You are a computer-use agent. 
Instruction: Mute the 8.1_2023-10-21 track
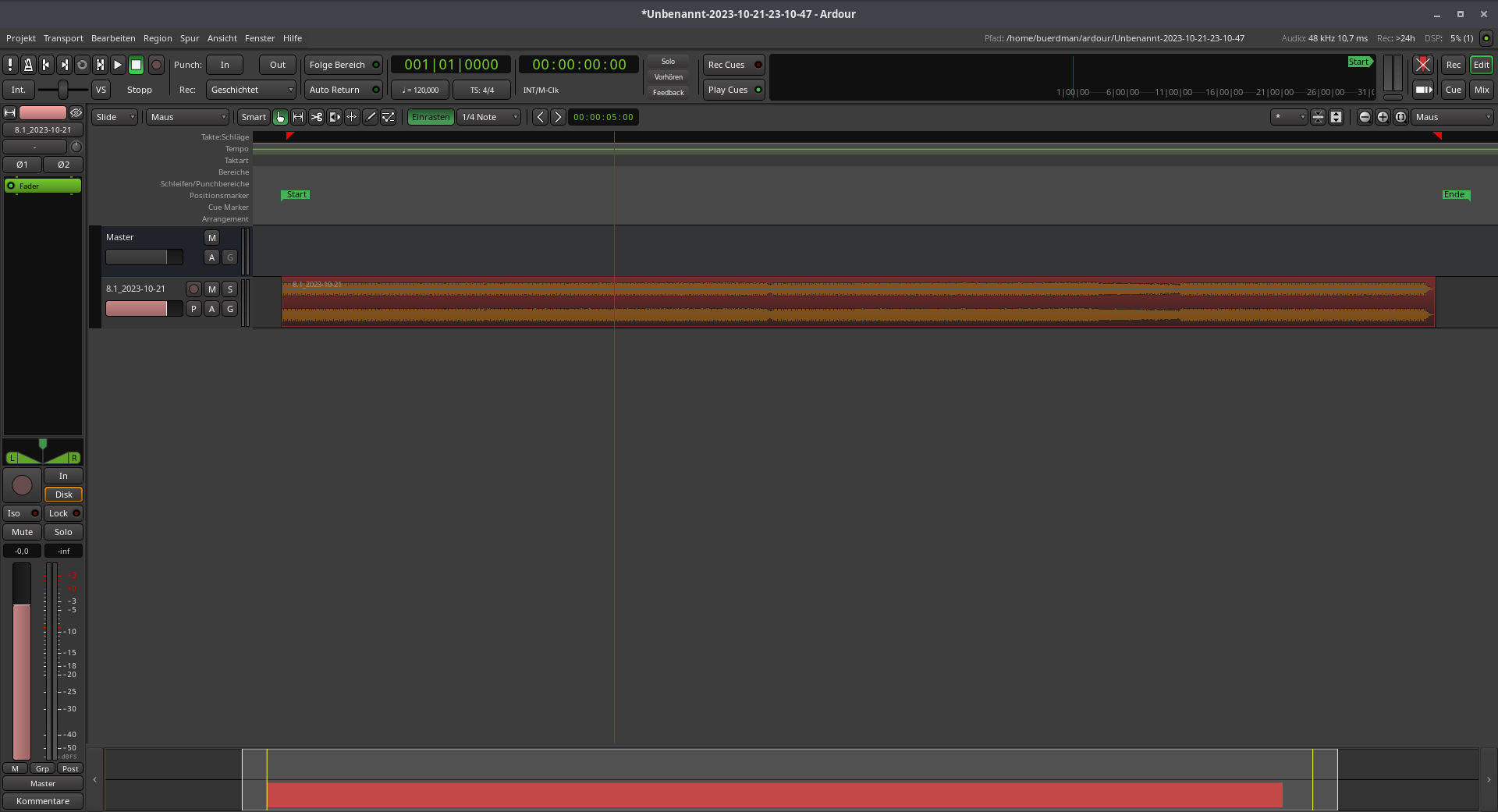click(x=211, y=289)
